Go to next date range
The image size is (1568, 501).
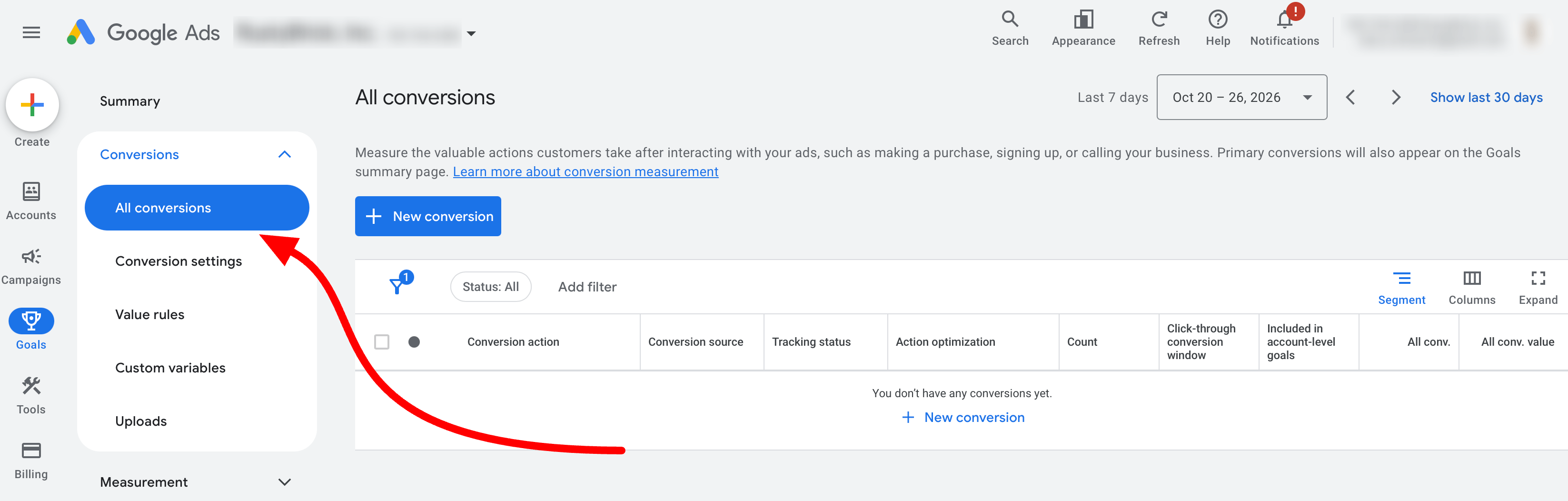coord(1396,98)
